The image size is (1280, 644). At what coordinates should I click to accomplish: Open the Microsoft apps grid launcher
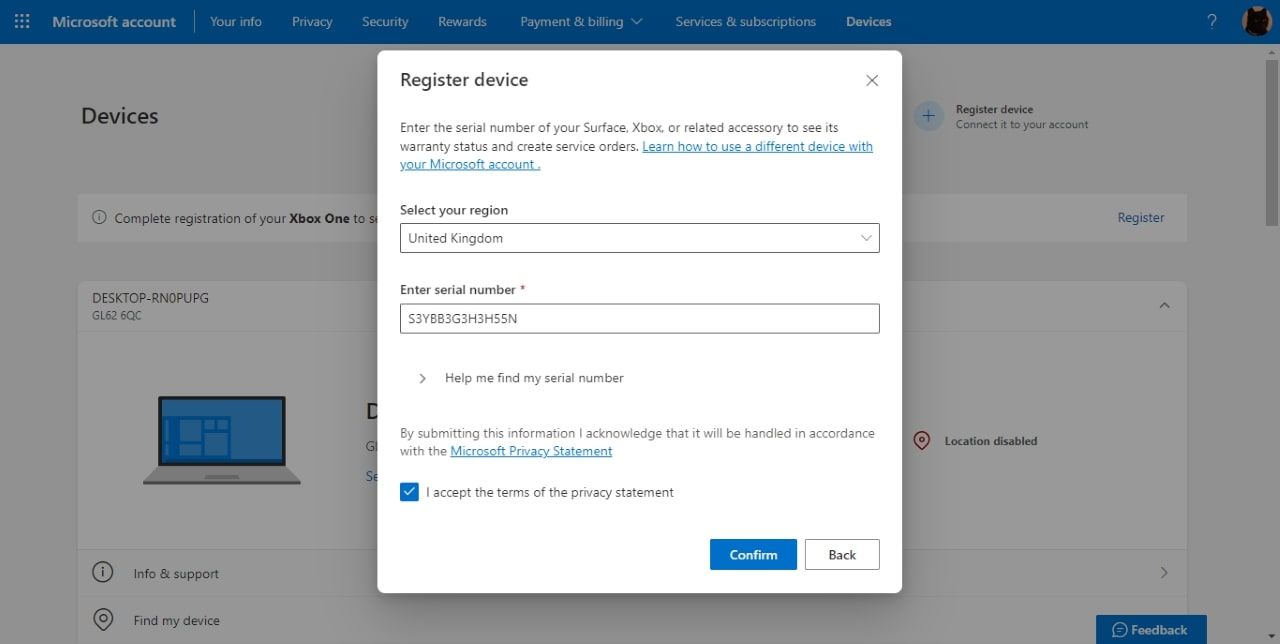[22, 21]
